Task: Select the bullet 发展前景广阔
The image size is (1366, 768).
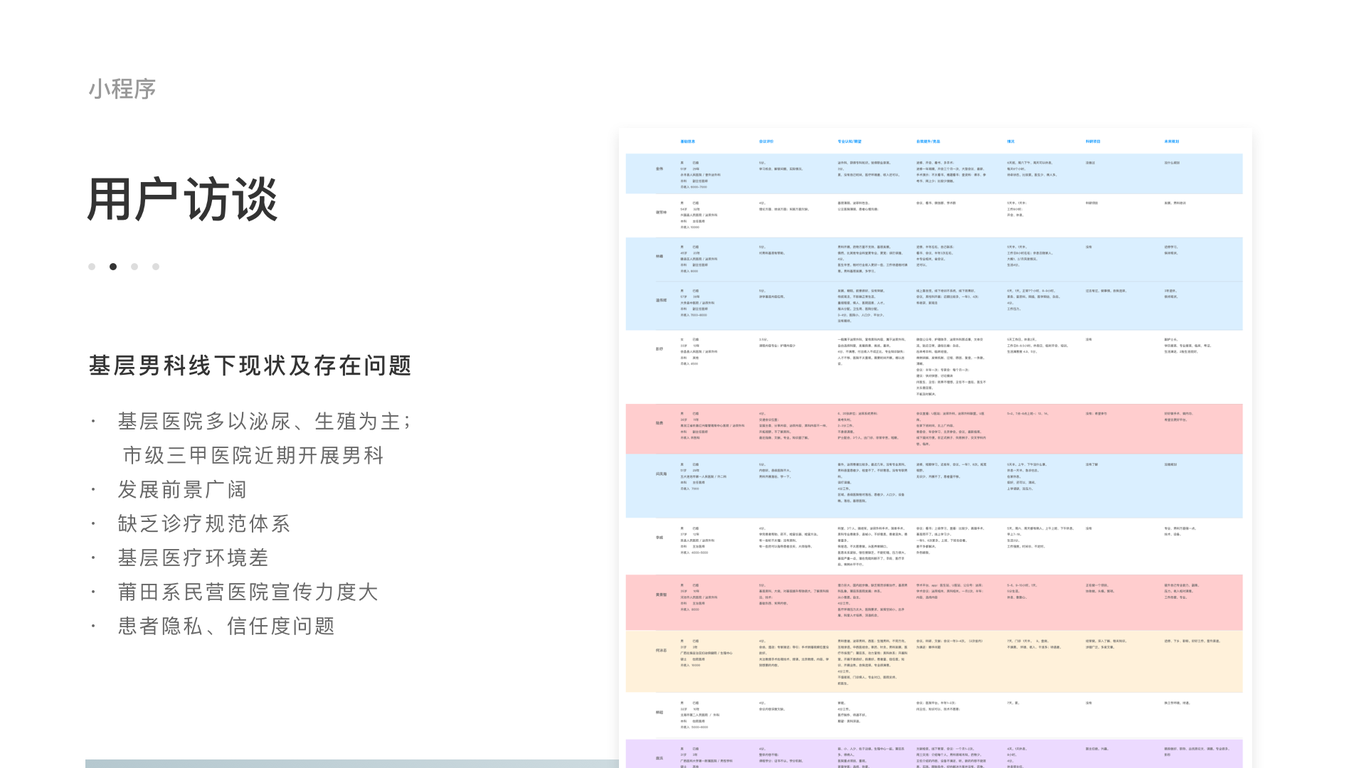Action: [x=182, y=490]
